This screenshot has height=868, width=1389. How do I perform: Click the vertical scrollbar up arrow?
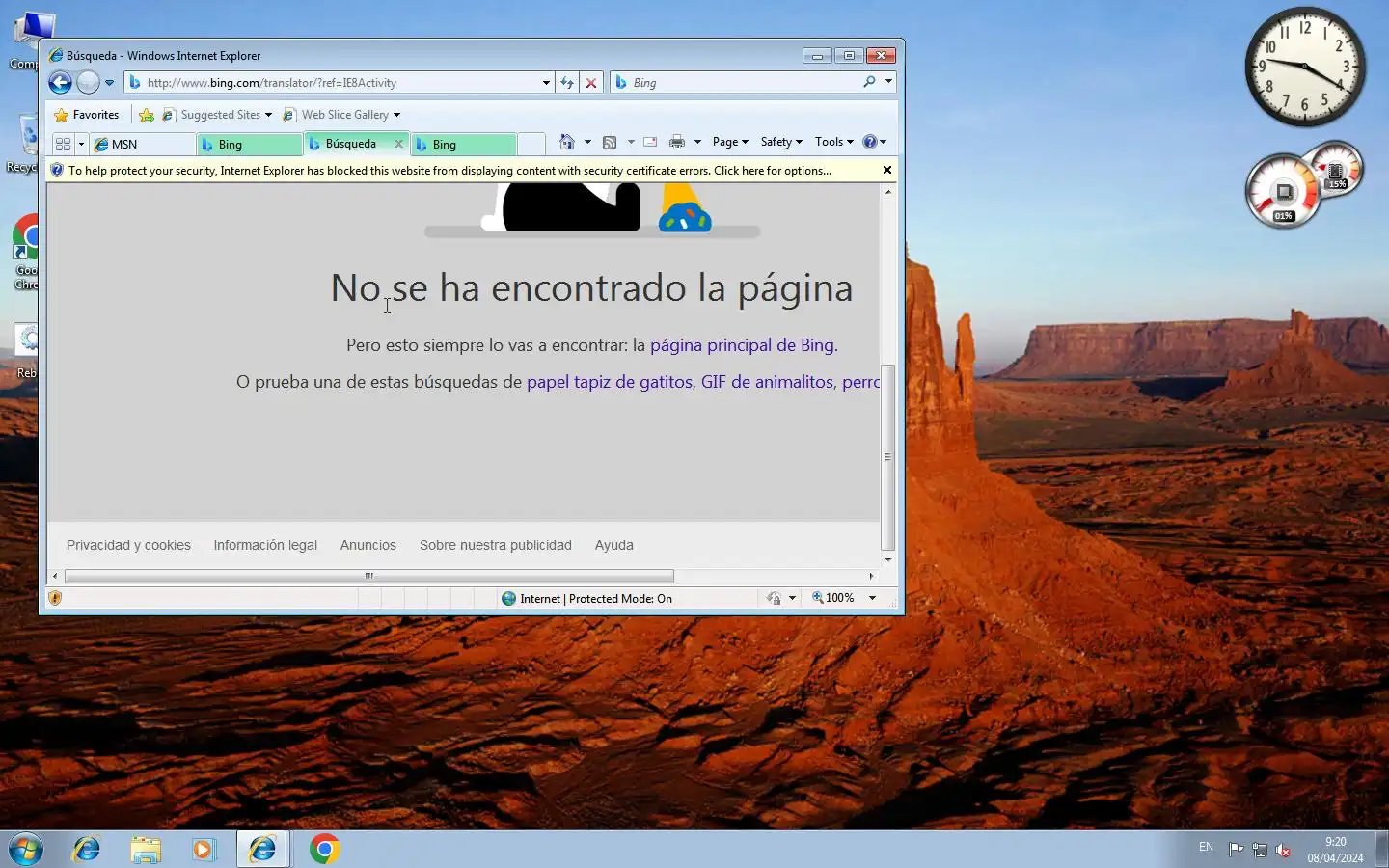pyautogui.click(x=888, y=192)
